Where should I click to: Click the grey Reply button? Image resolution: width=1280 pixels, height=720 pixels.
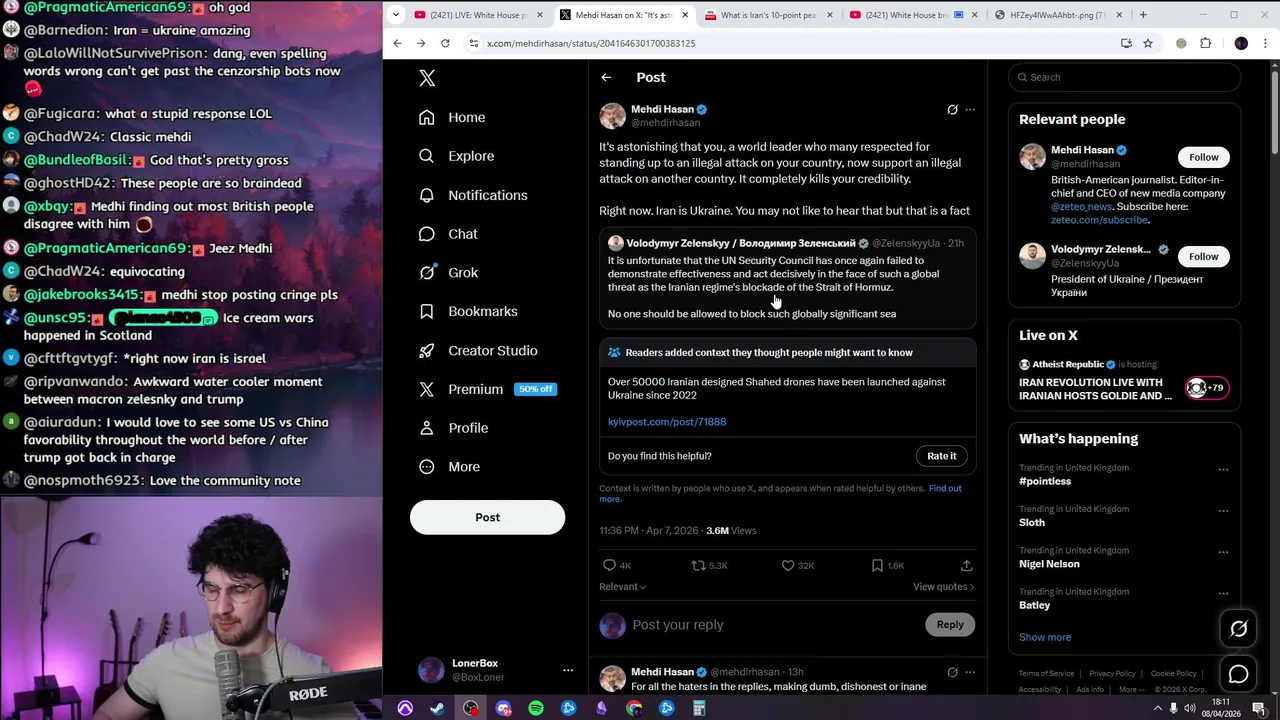click(x=950, y=625)
